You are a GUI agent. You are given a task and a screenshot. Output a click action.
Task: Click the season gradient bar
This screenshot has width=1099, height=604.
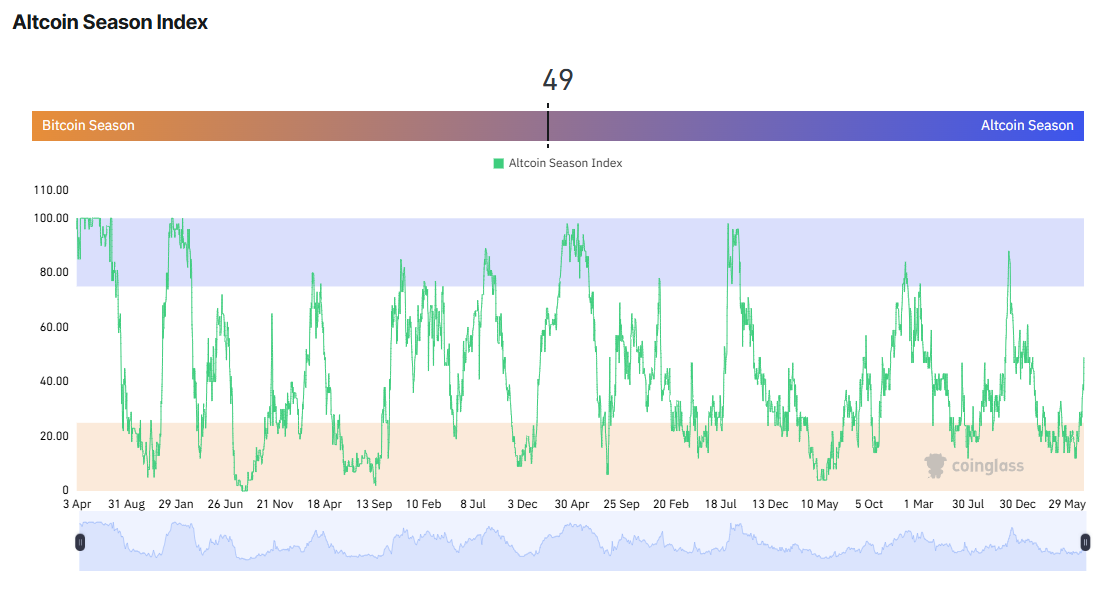click(400, 125)
